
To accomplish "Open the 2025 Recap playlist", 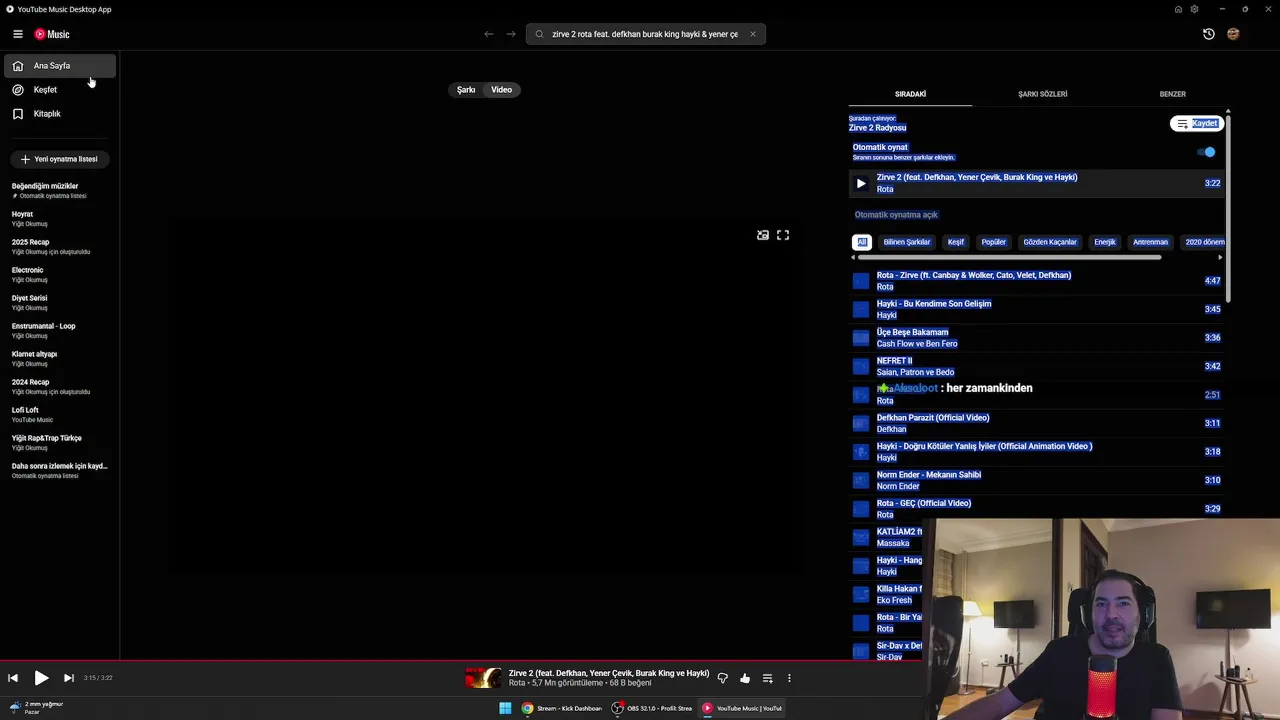I will tap(59, 246).
